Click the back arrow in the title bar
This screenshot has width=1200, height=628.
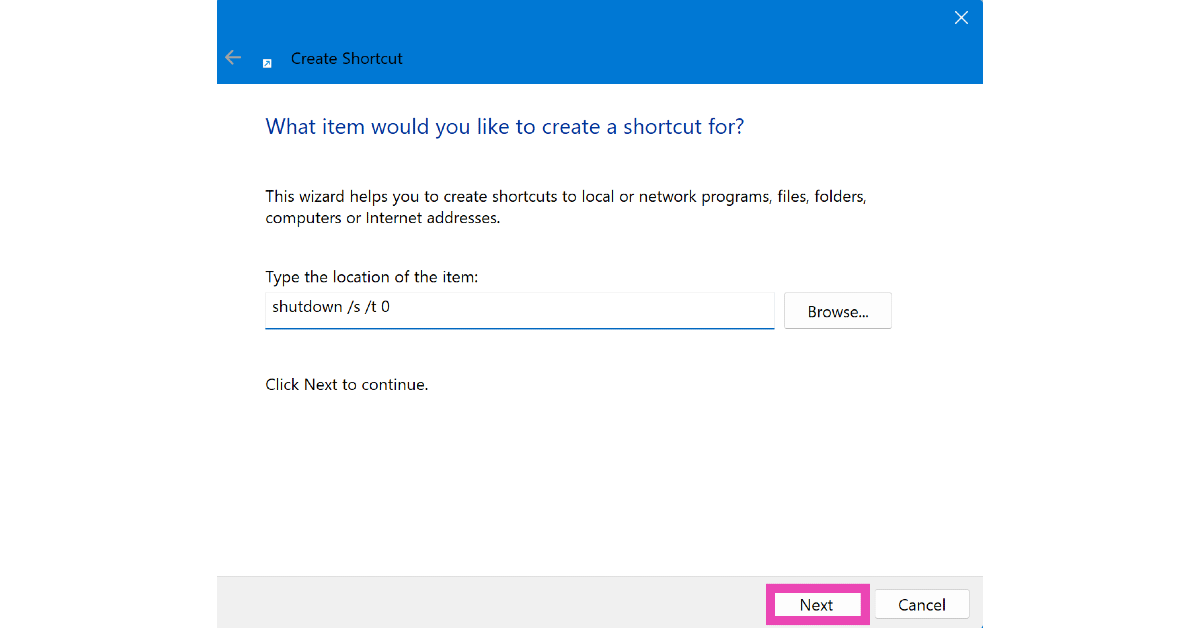pos(233,58)
